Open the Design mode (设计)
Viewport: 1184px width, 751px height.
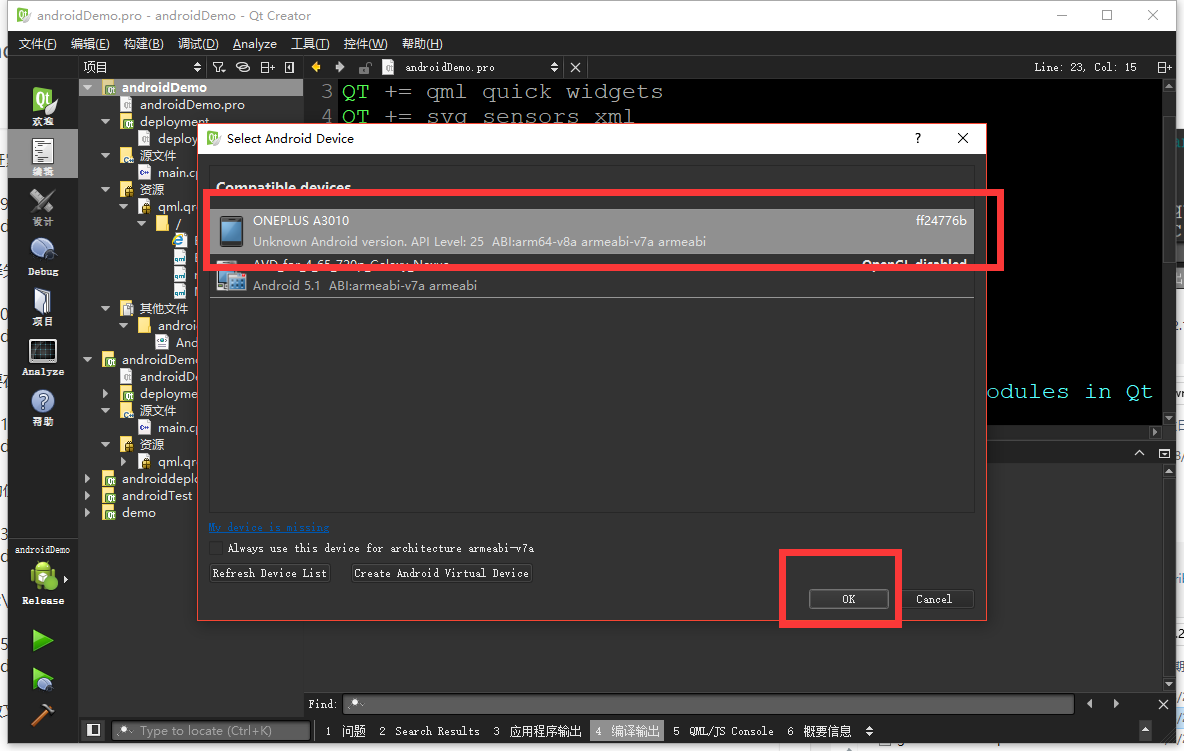click(x=43, y=206)
